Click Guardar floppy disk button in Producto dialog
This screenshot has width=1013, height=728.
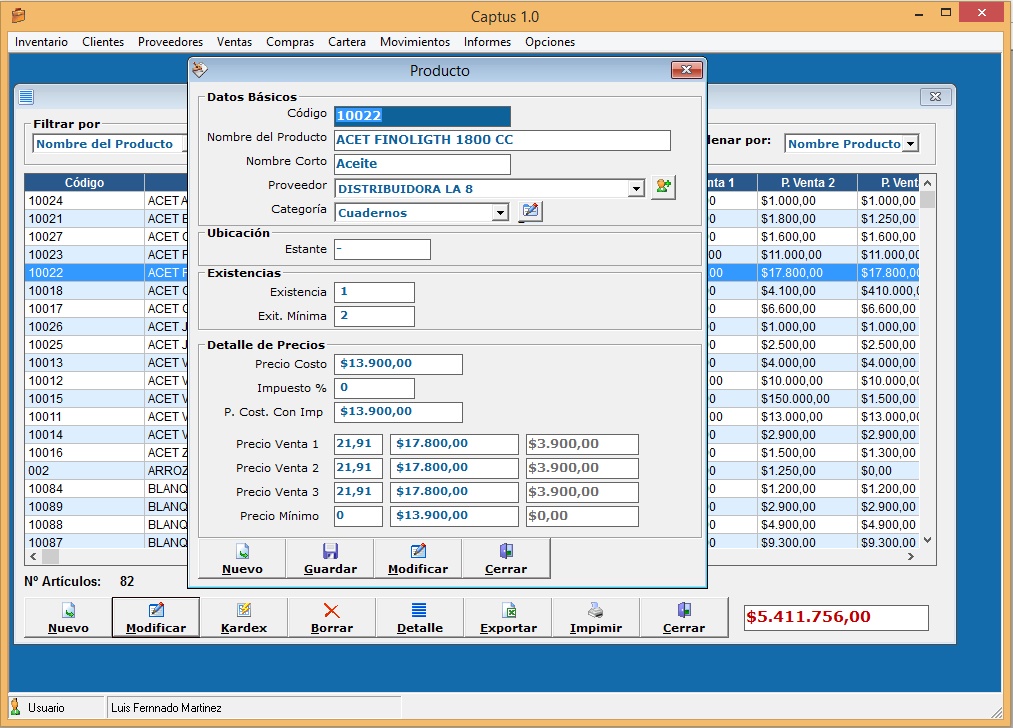tap(330, 559)
